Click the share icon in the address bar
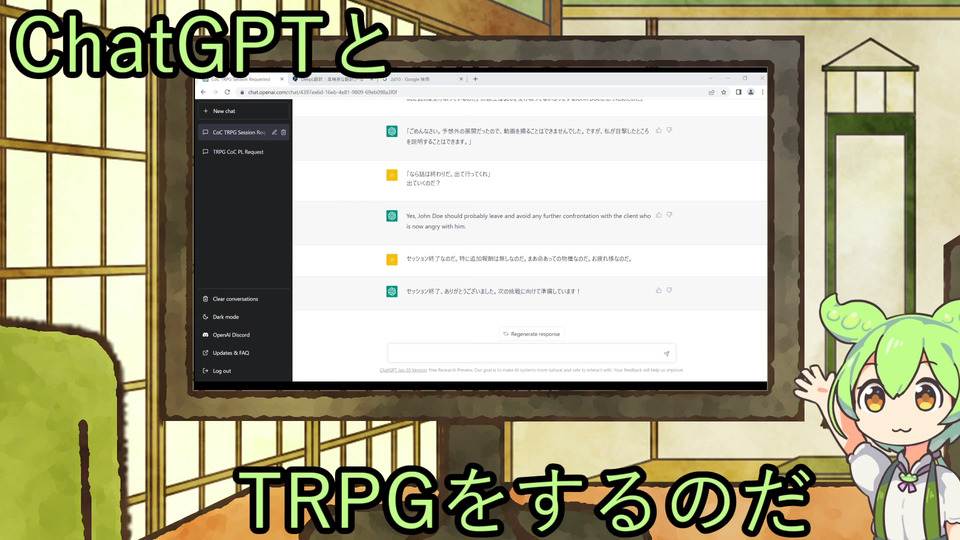This screenshot has width=960, height=540. coord(711,92)
